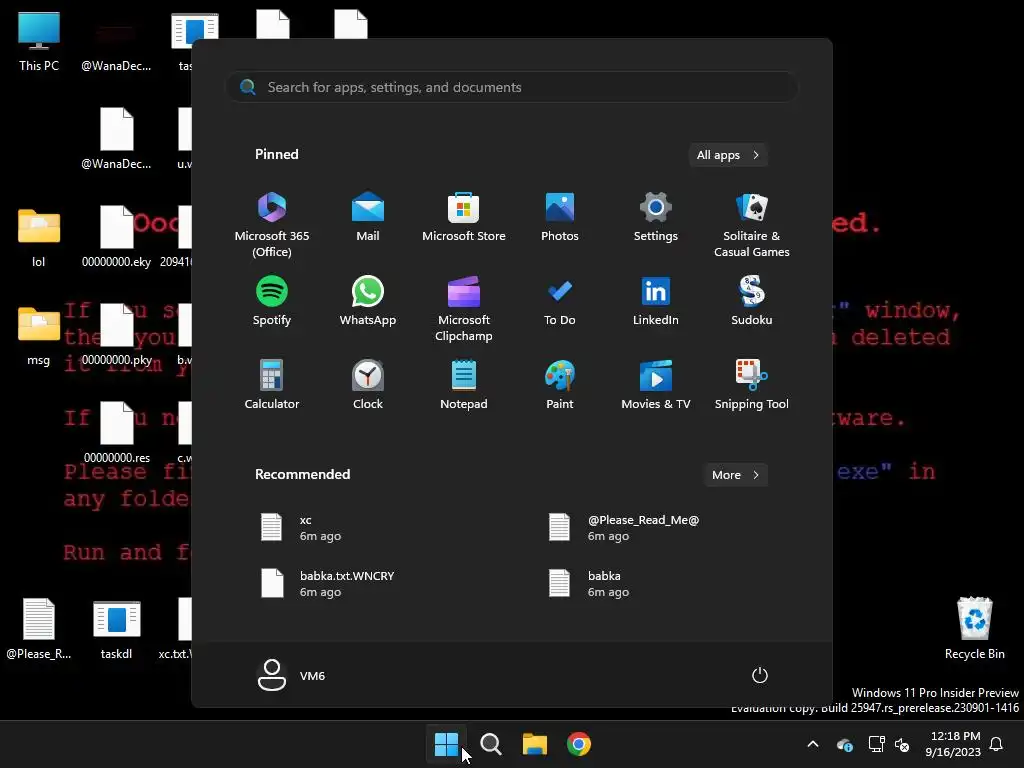Select the @Please_R... text file on desktop

(x=39, y=630)
